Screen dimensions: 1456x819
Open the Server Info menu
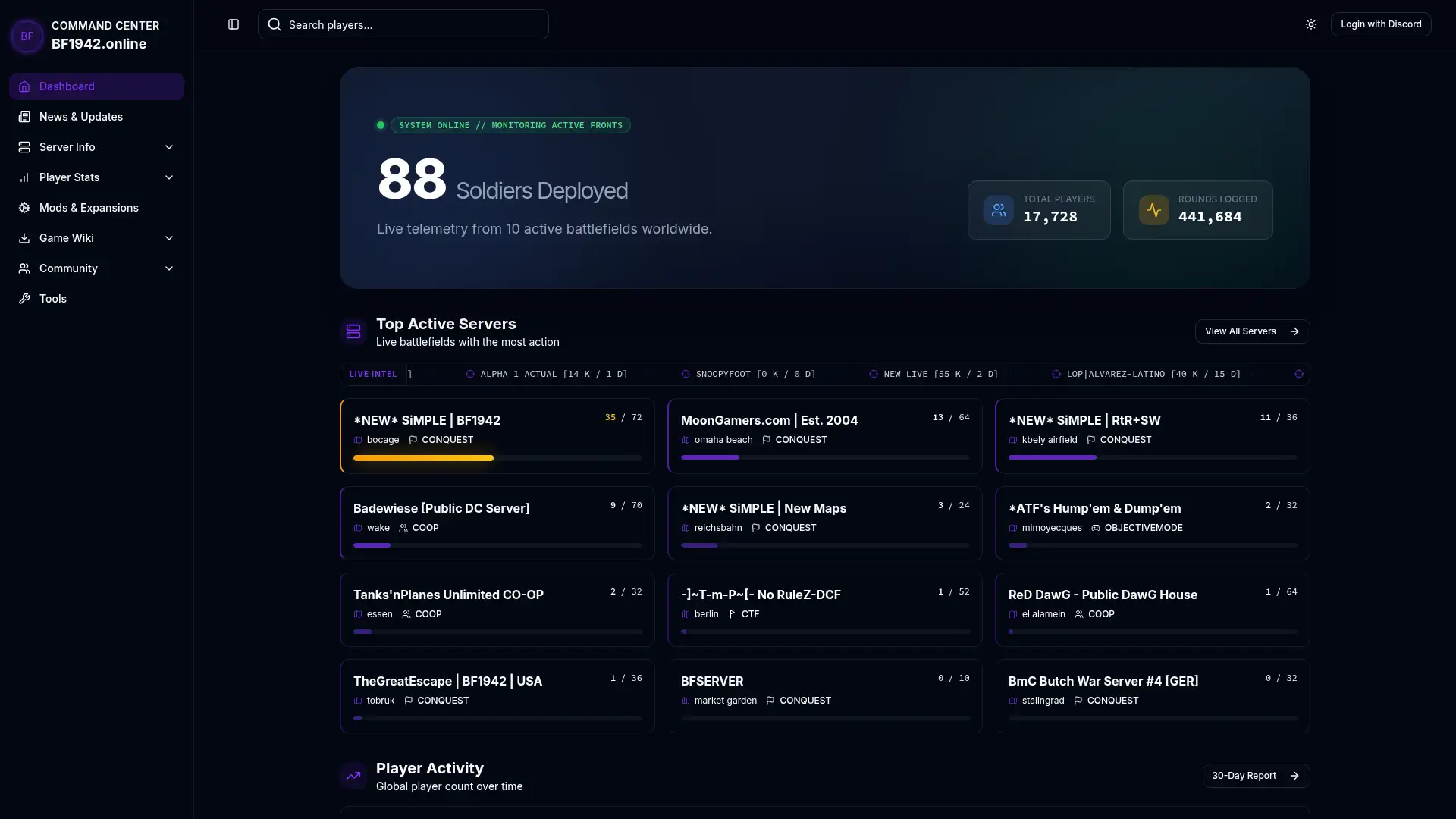point(96,147)
